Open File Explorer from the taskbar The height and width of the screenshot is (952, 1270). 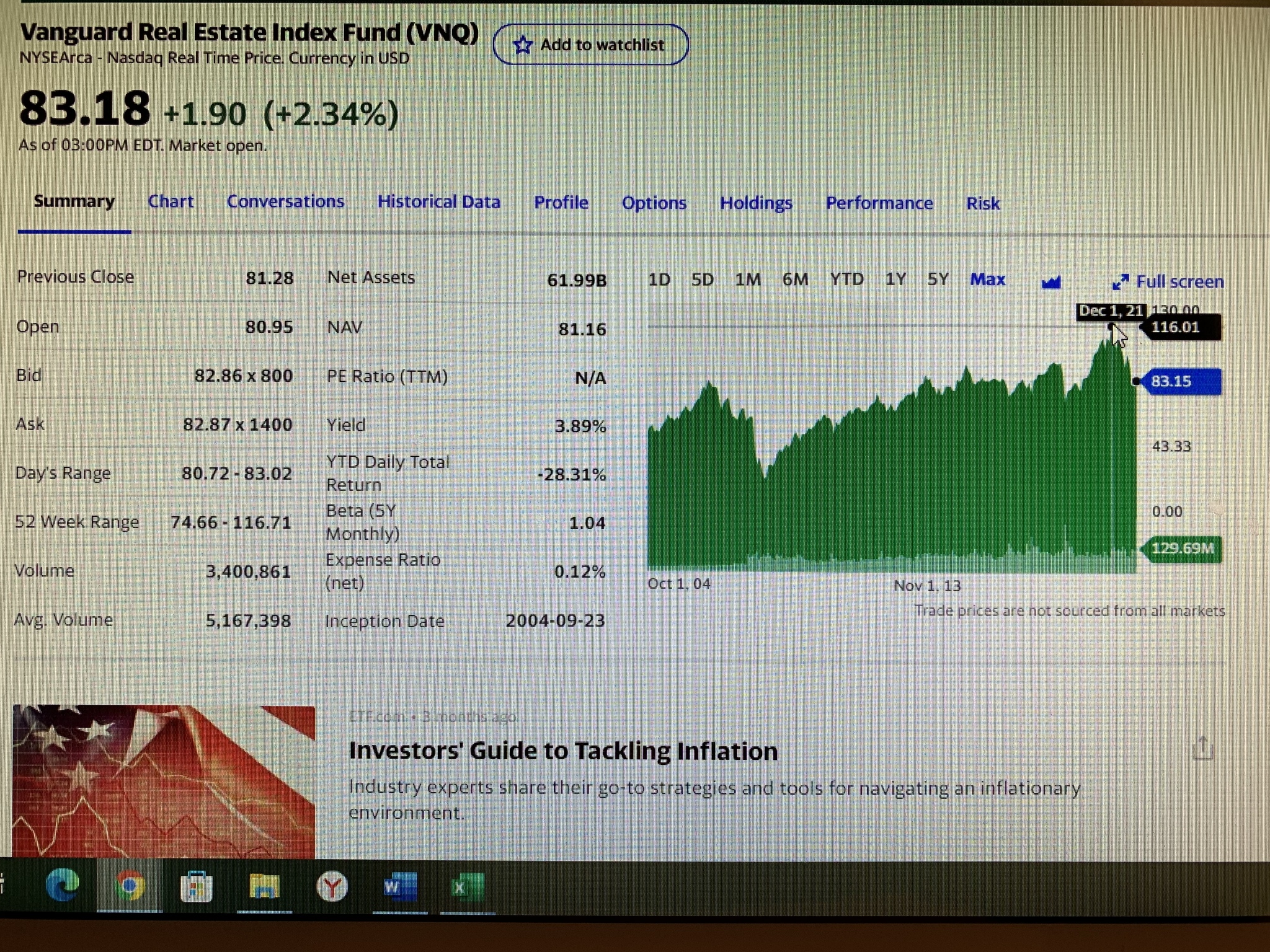coord(264,886)
